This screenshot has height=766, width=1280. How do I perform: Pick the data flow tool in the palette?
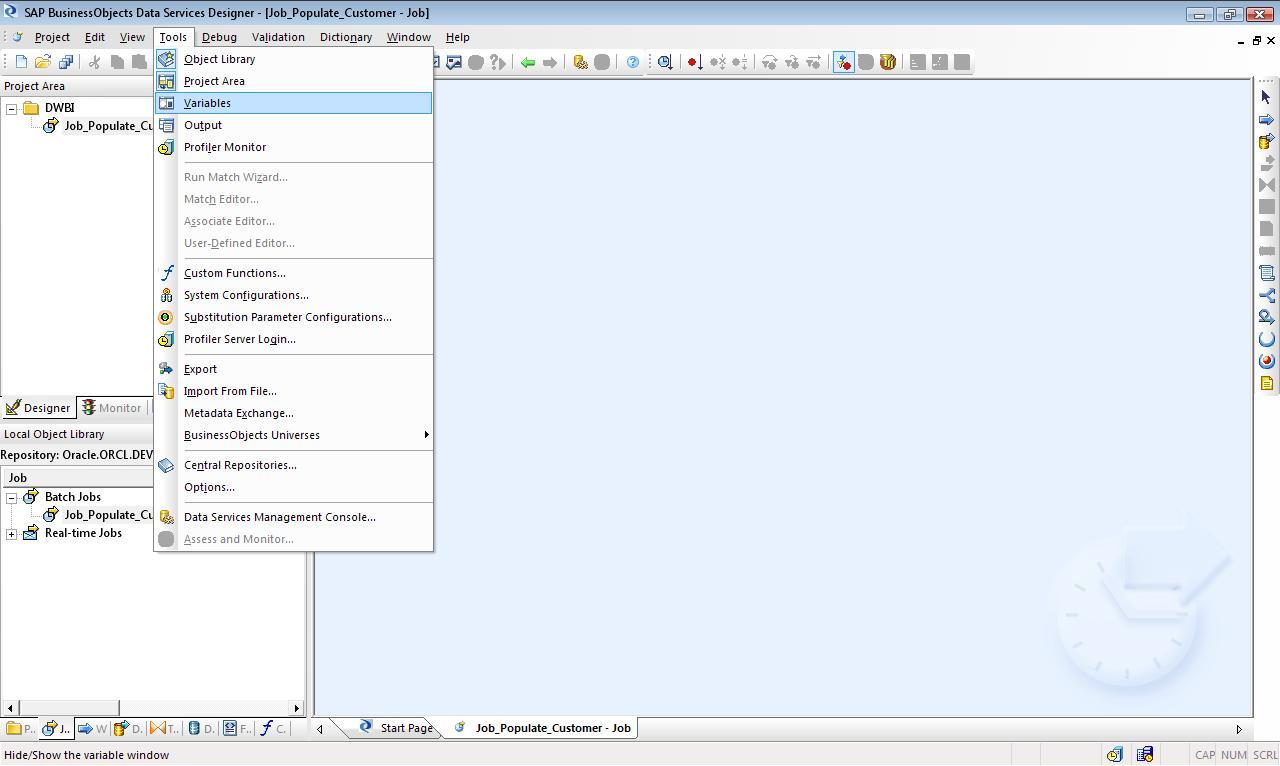pyautogui.click(x=1266, y=141)
